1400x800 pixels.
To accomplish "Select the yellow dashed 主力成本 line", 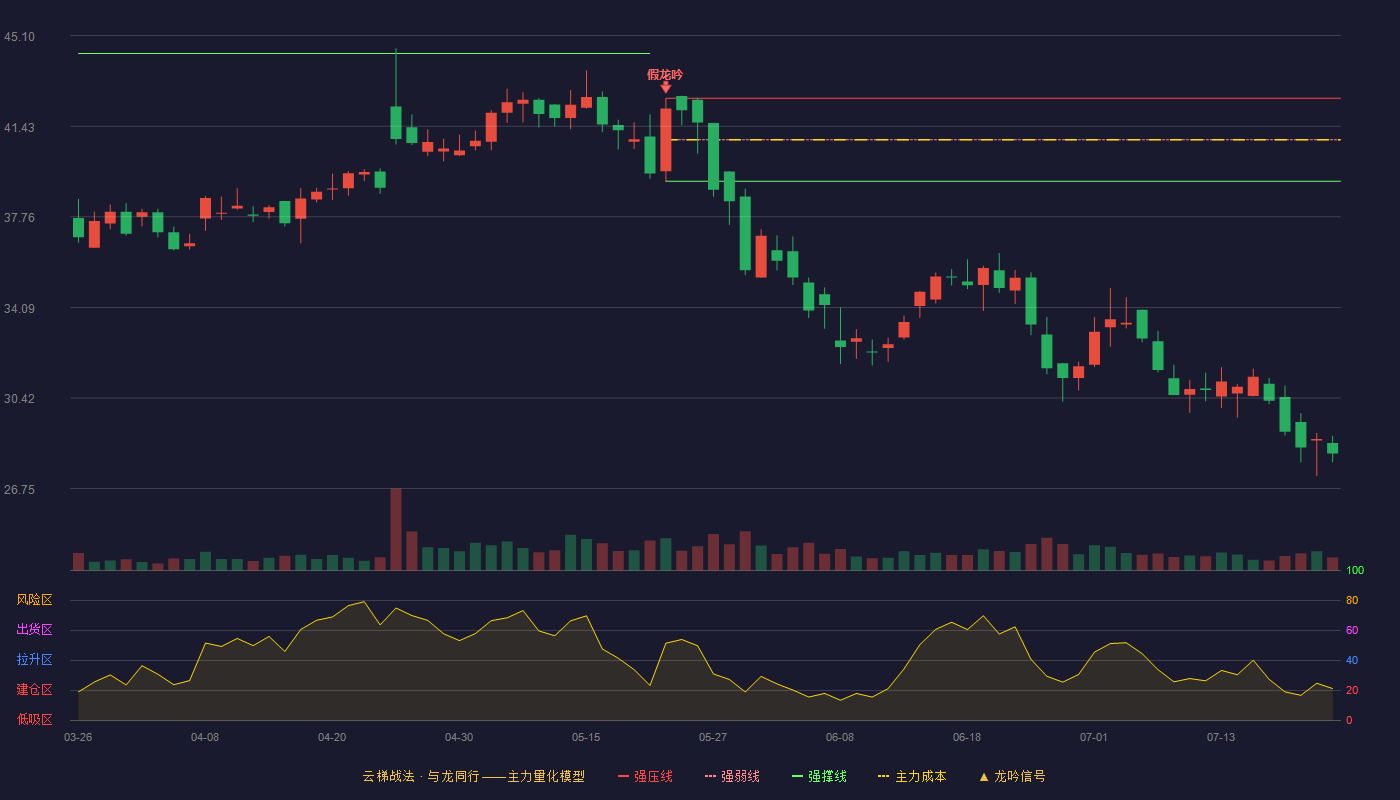I will (x=1003, y=140).
